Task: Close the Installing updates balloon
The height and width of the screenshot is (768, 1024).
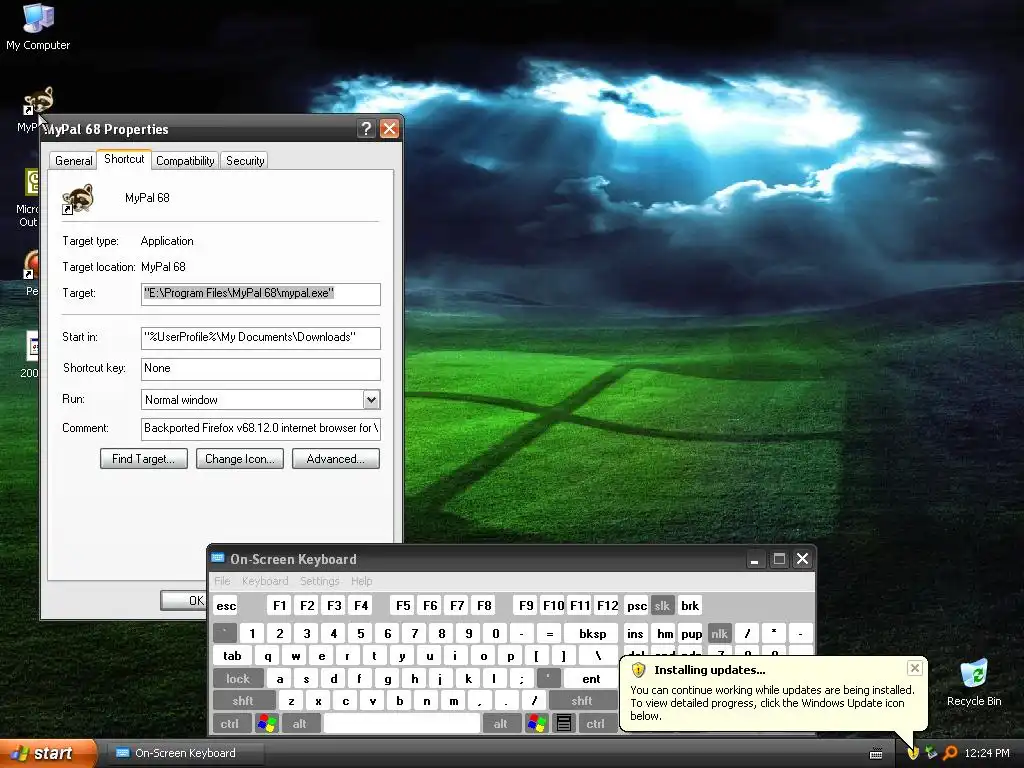Action: (x=914, y=668)
